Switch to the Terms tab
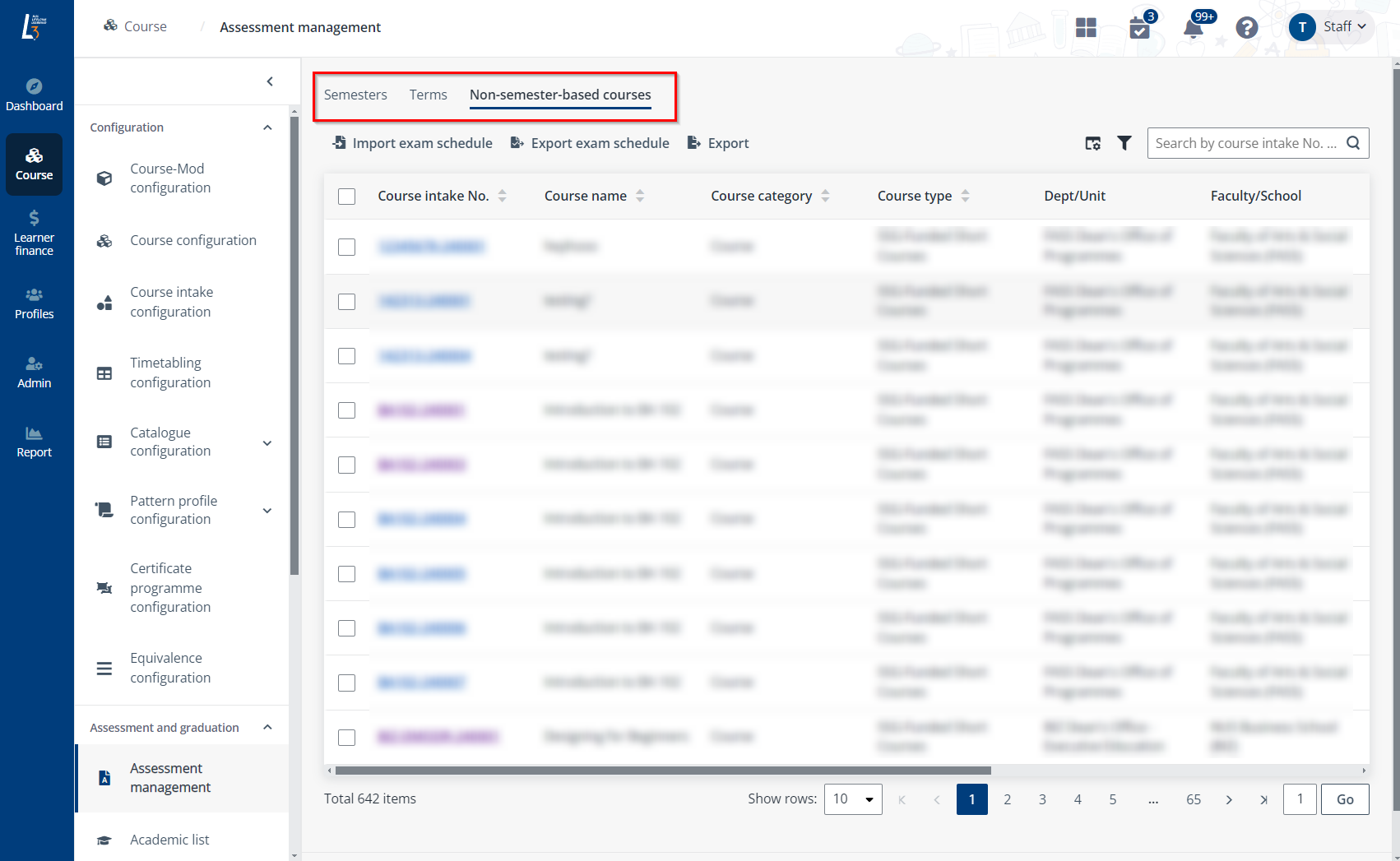Image resolution: width=1400 pixels, height=861 pixels. (x=428, y=95)
